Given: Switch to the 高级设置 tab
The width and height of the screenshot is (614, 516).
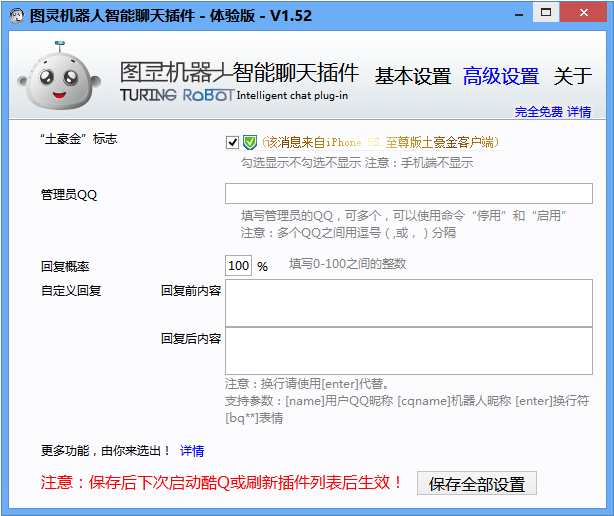Looking at the screenshot, I should [x=501, y=76].
